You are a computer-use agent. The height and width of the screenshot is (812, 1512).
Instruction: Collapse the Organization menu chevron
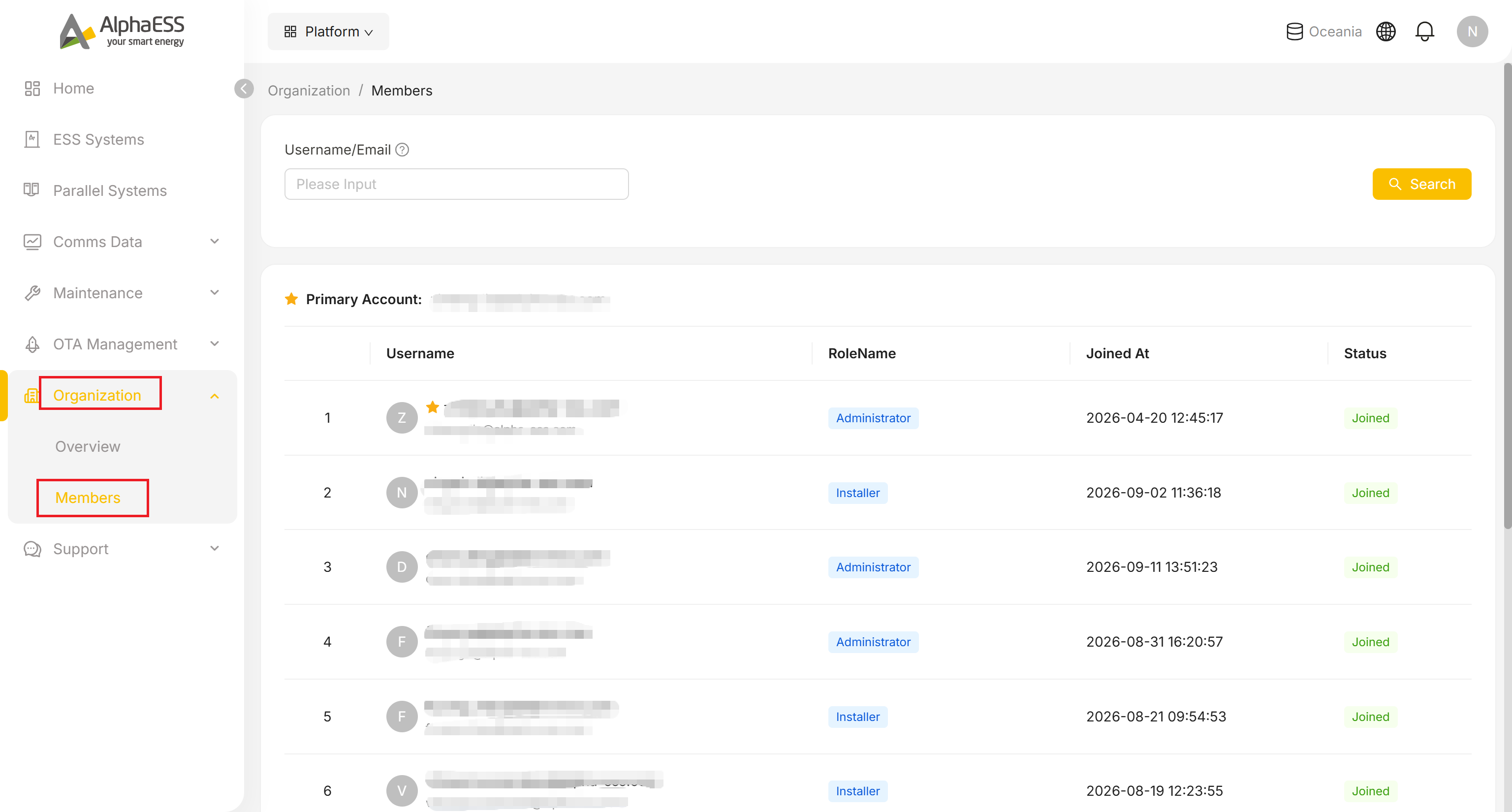[x=215, y=396]
